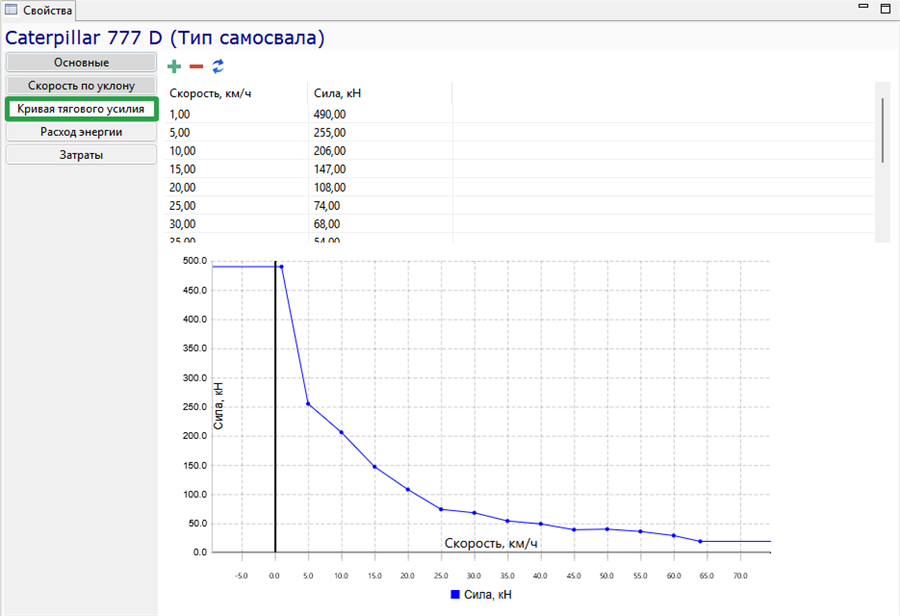Open the Затраты section

(x=81, y=155)
